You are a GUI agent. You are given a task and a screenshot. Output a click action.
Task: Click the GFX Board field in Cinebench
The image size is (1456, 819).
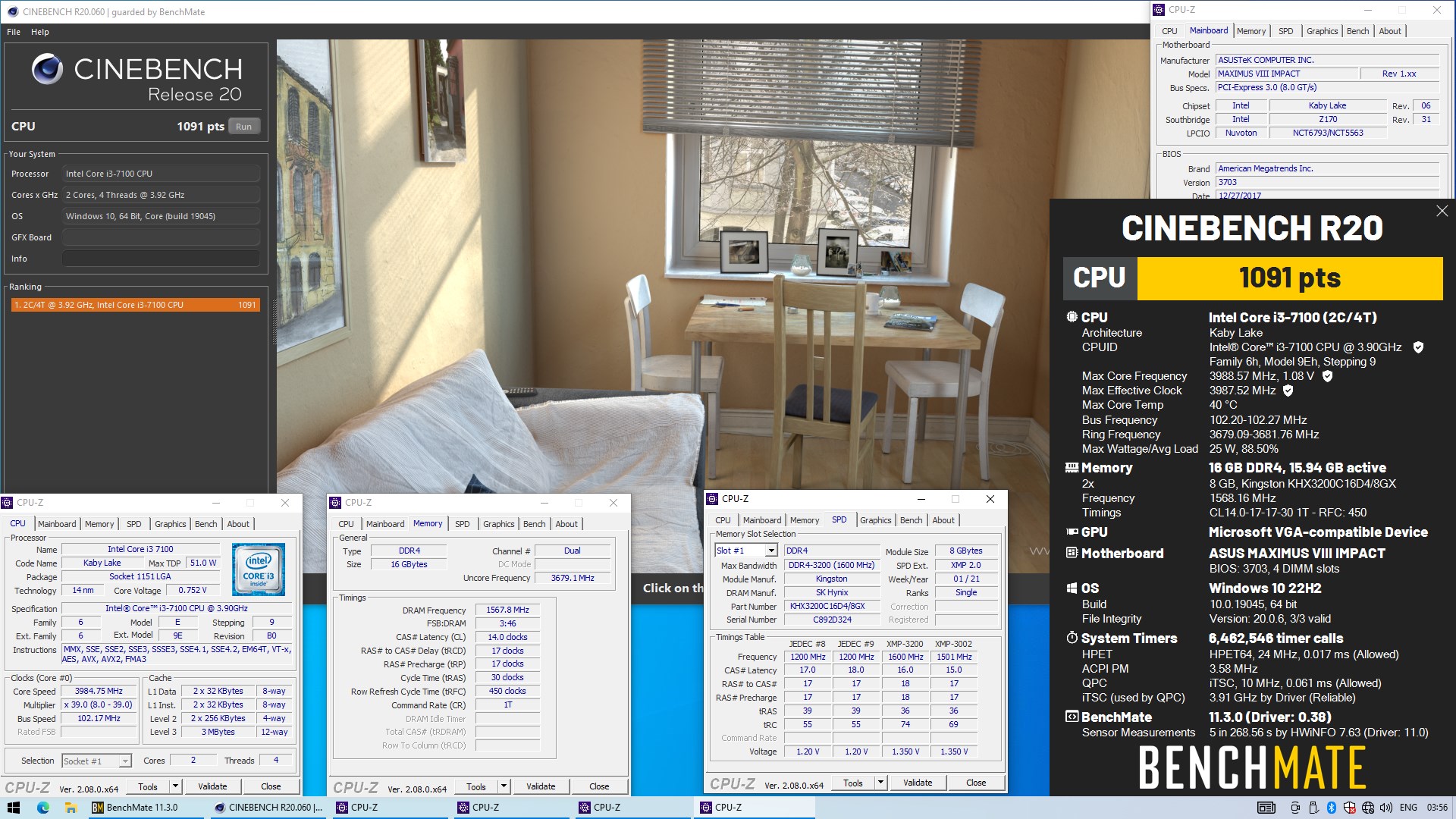point(161,237)
